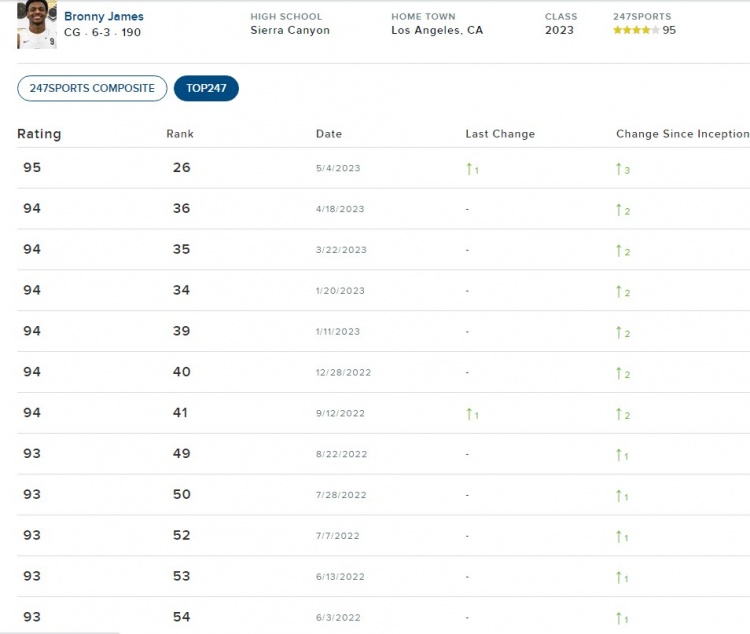Screen dimensions: 750x634
Task: Switch to the 247Sports Composite tab
Action: point(92,88)
